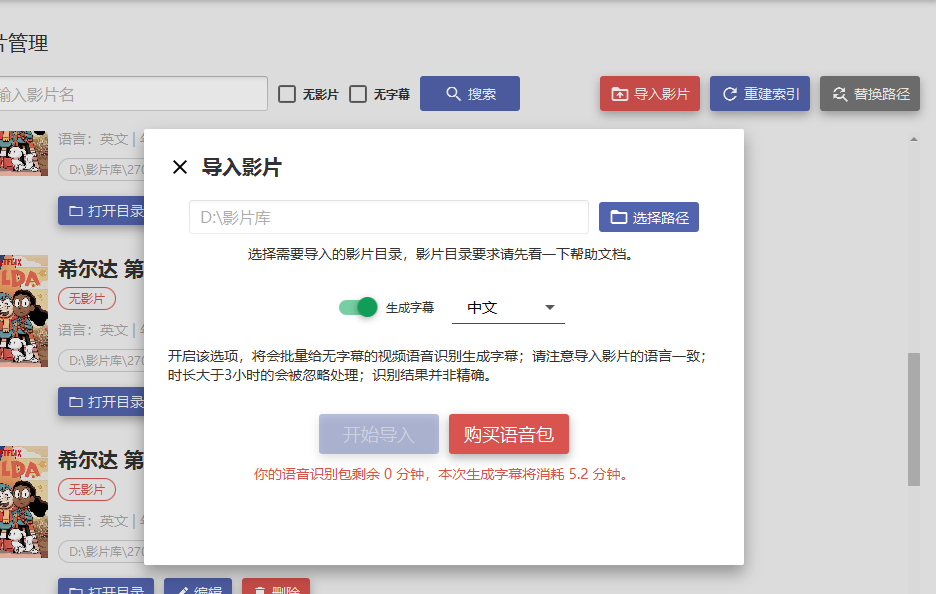936x594 pixels.
Task: Click the 开始导入 button
Action: click(x=378, y=434)
